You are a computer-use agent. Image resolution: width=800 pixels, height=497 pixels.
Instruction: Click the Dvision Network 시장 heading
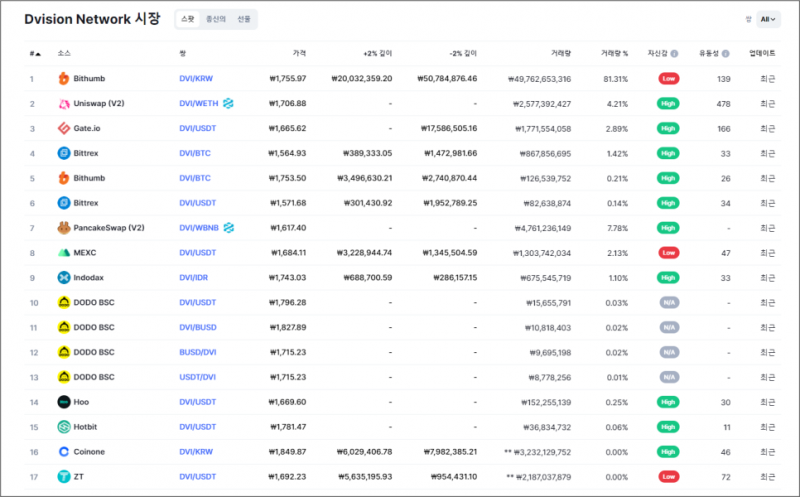click(x=92, y=19)
